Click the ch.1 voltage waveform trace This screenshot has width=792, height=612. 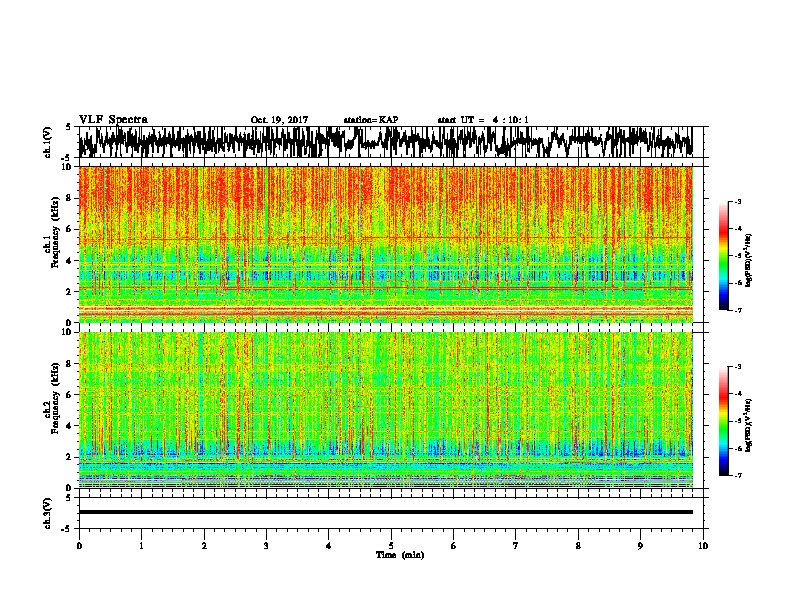385,142
